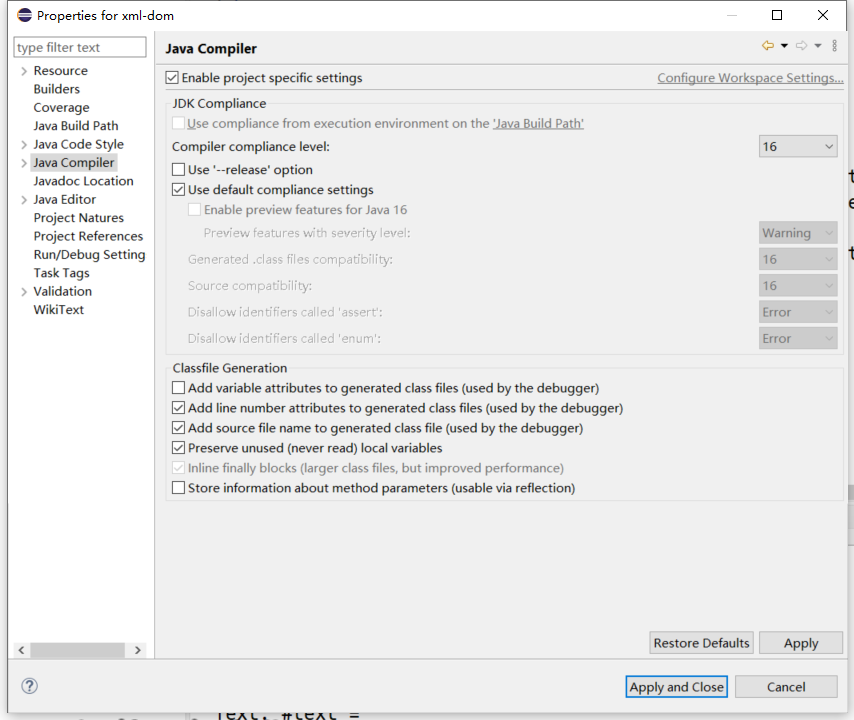This screenshot has height=720, width=854.
Task: Click Configure Workspace Settings link
Action: point(751,78)
